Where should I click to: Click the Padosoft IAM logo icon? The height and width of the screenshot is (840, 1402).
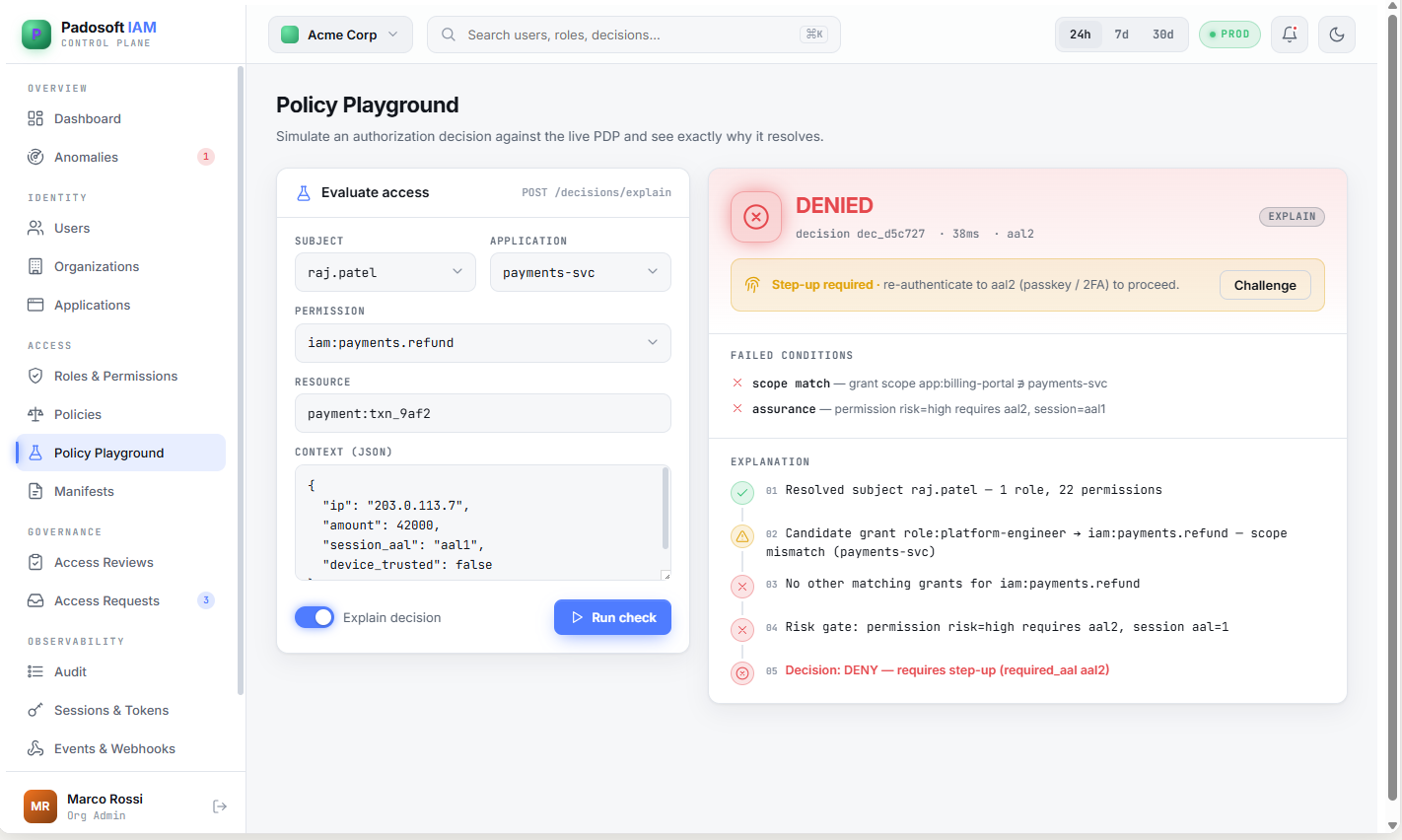point(36,35)
